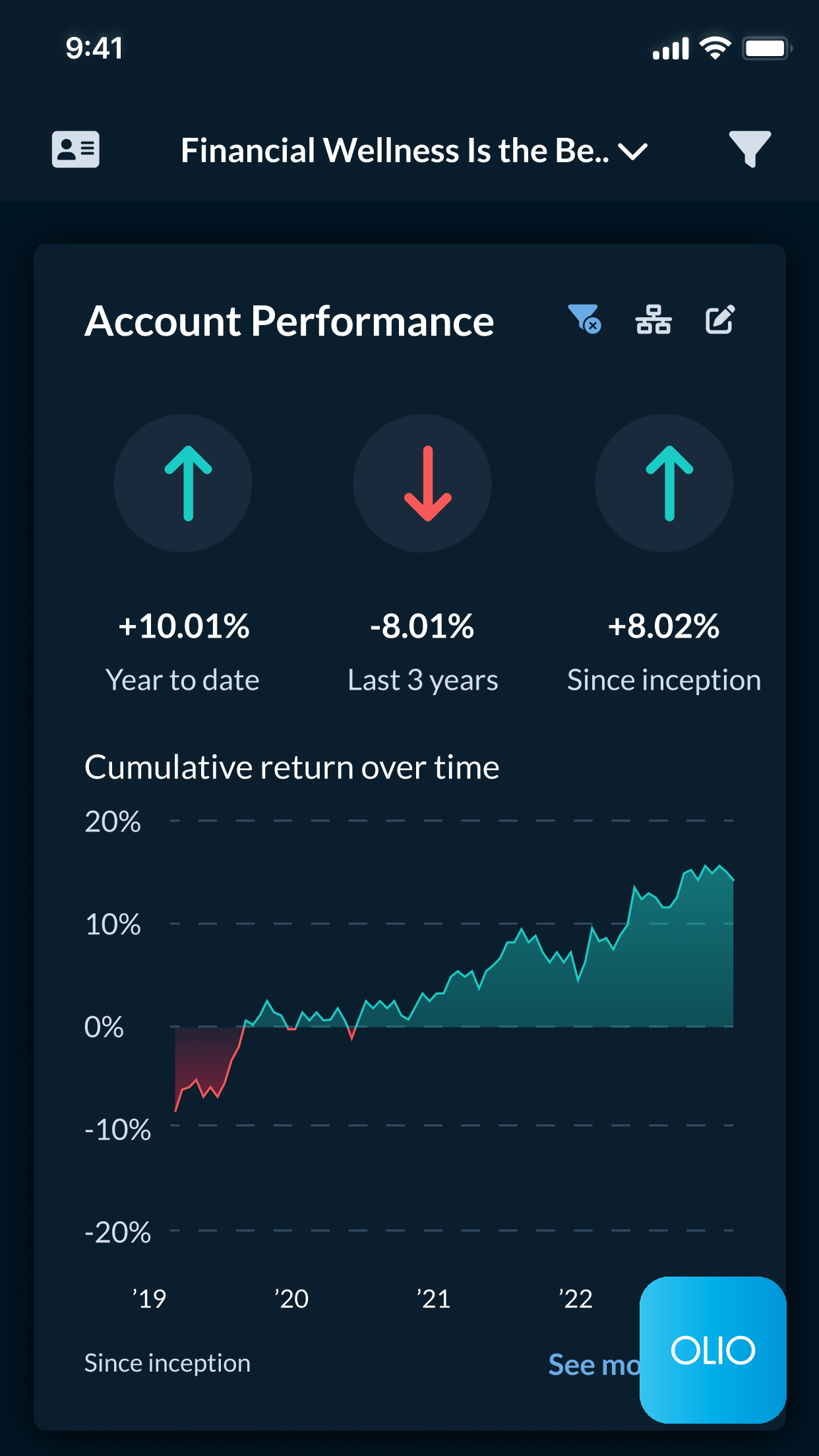Tap the '22 year axis marker
819x1456 pixels.
click(576, 1298)
